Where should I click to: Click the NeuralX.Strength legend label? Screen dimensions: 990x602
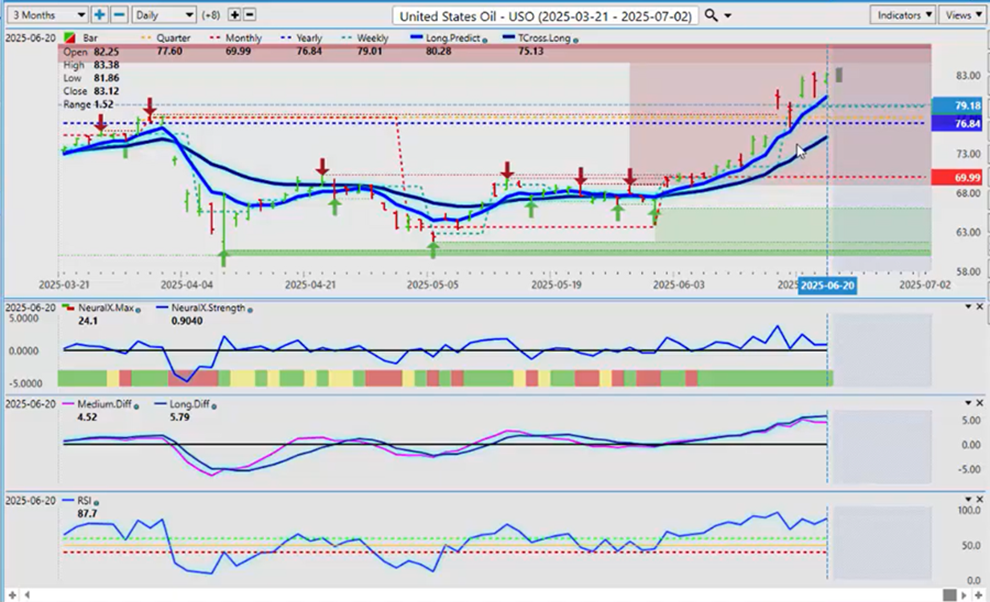coord(208,308)
